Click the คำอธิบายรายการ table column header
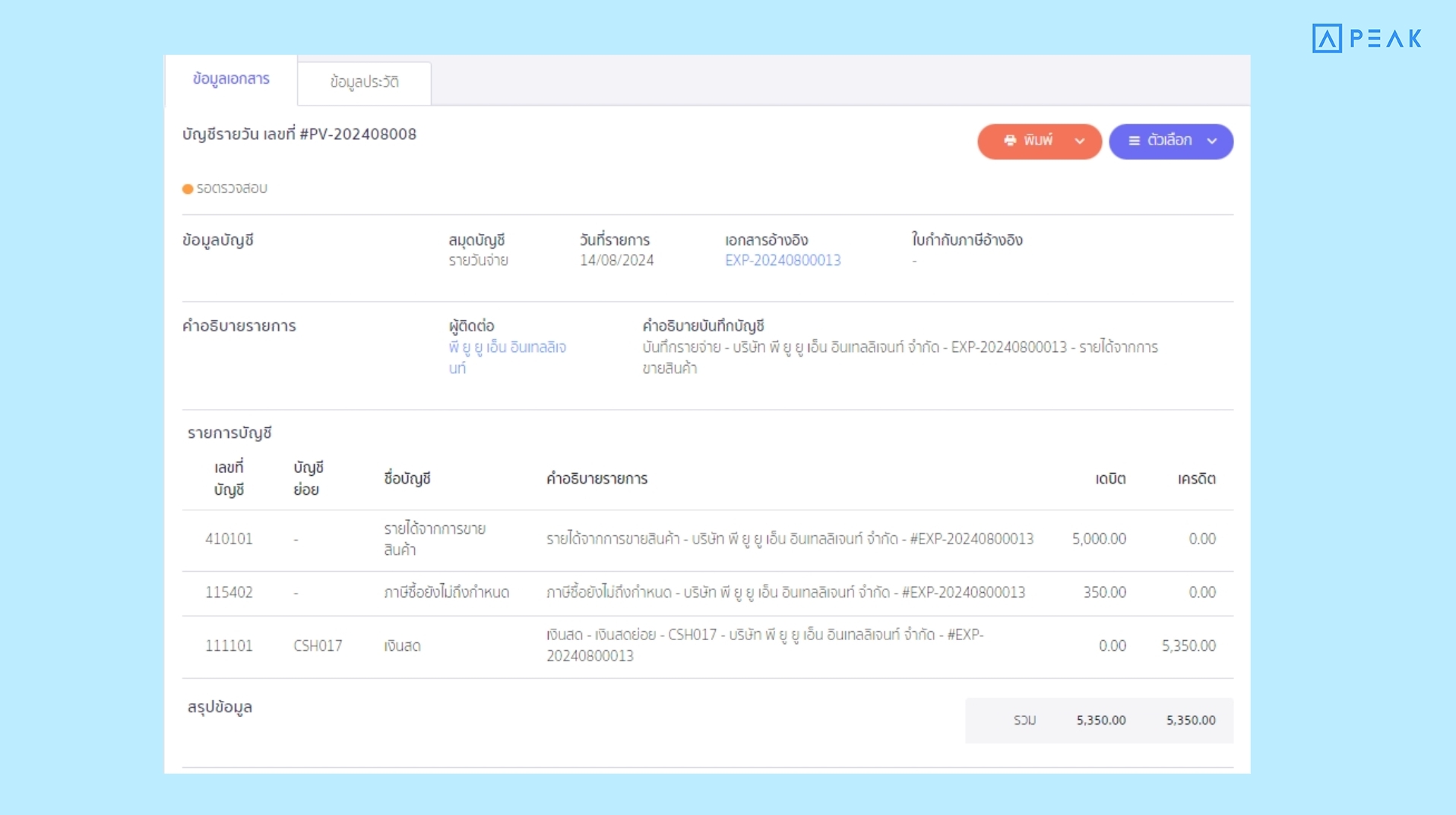1456x815 pixels. click(x=597, y=479)
